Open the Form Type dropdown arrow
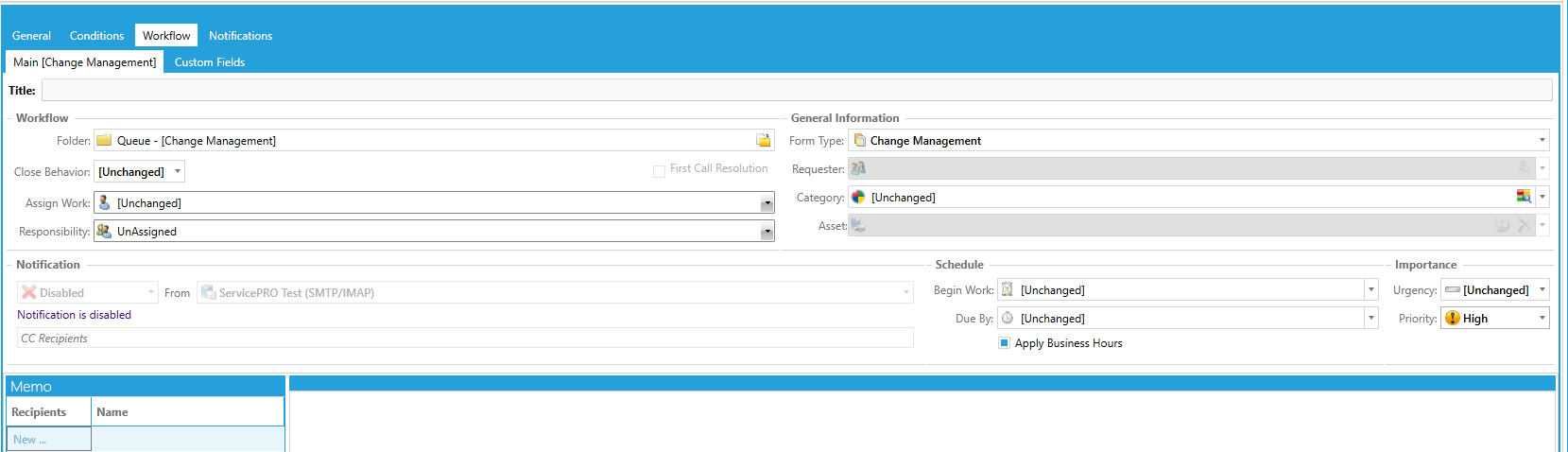Viewport: 1568px width, 452px height. pos(1542,140)
